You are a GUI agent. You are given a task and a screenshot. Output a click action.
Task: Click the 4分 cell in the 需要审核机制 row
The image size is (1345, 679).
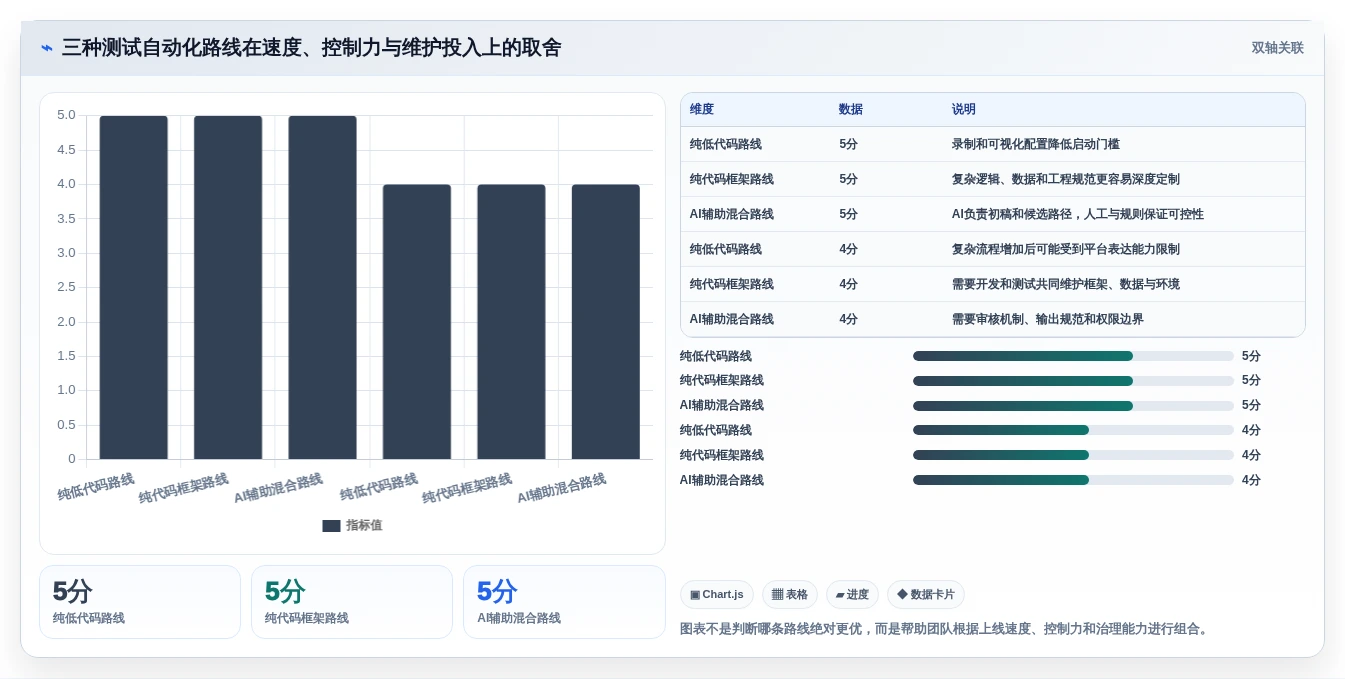[x=849, y=320]
